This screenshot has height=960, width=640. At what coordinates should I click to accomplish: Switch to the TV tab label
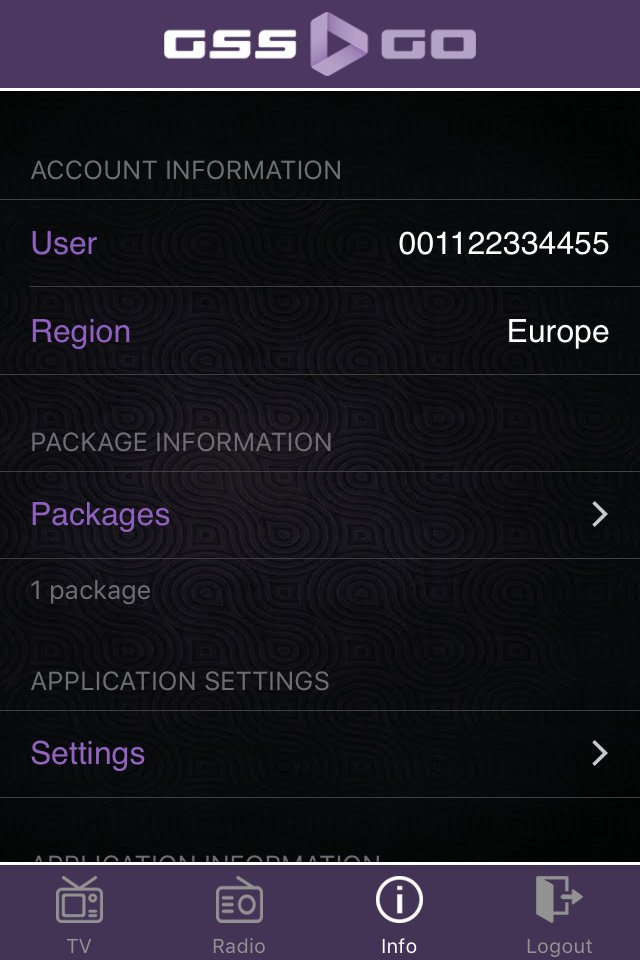79,946
